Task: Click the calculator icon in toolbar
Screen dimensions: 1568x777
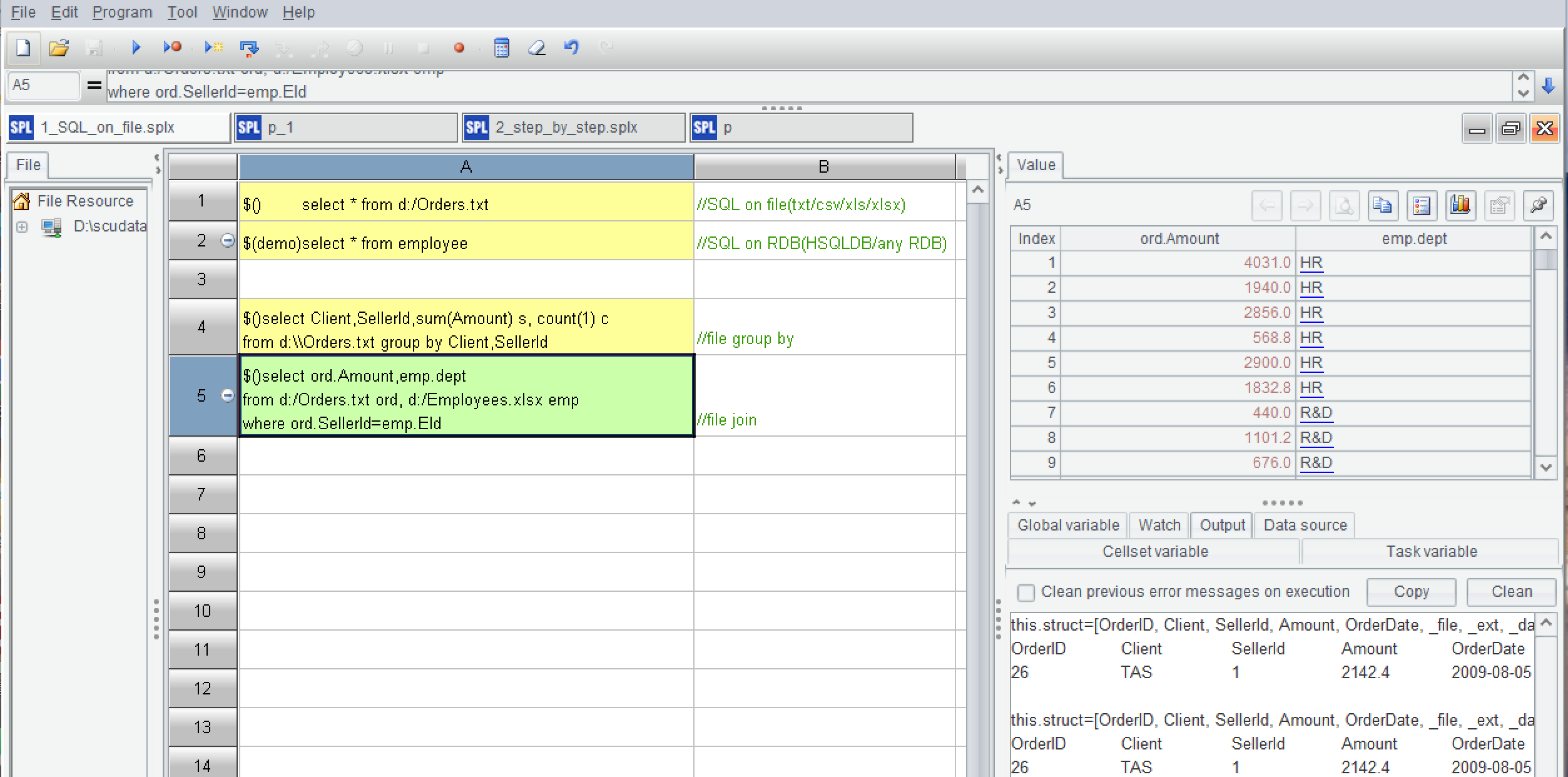Action: (x=501, y=48)
